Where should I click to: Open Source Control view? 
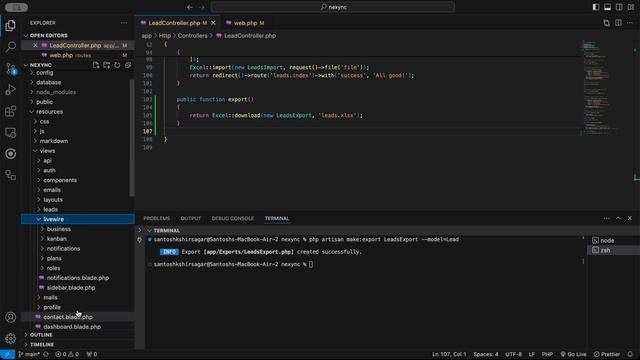click(x=11, y=68)
